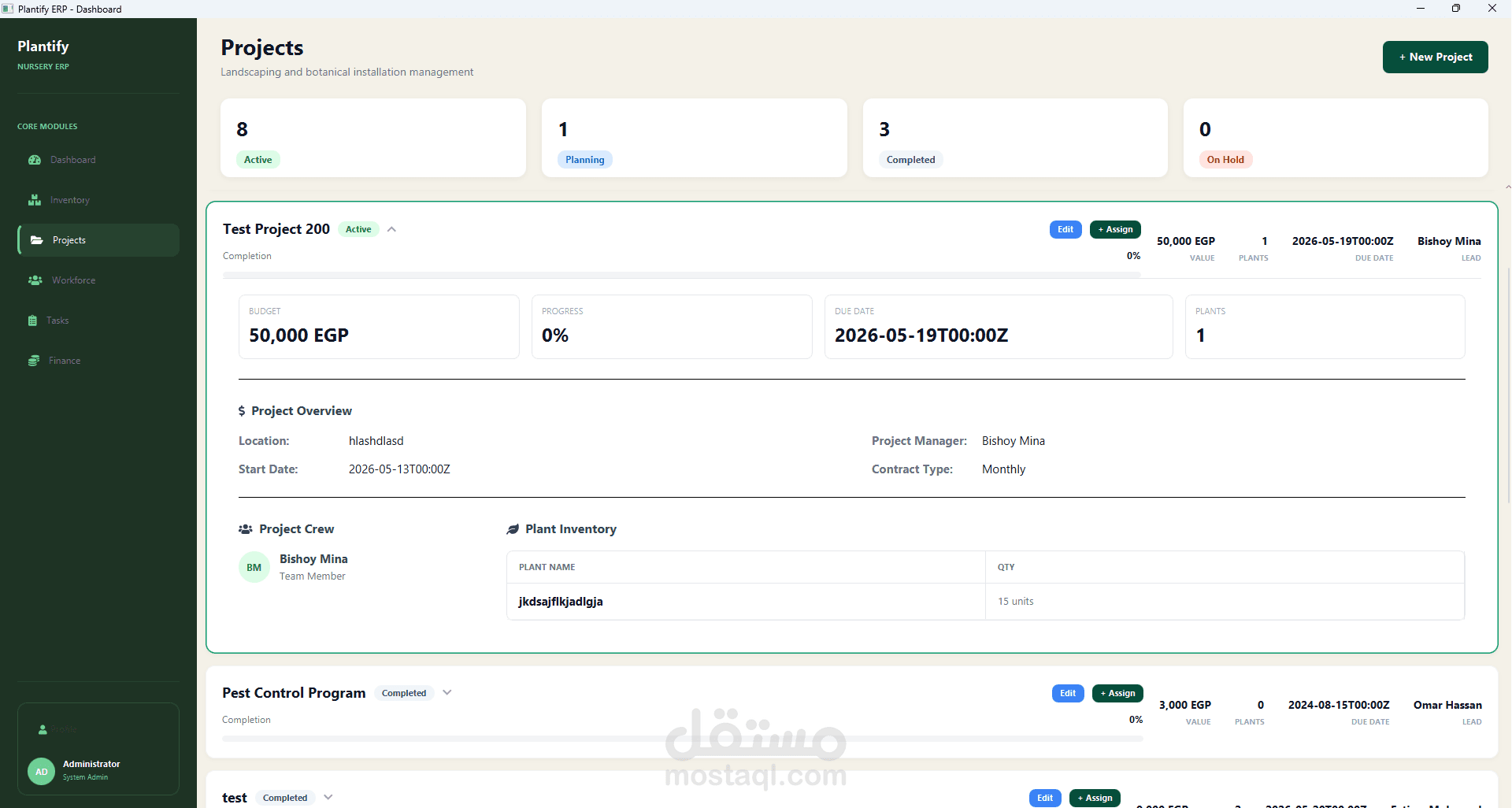Open the Inventory module

(x=98, y=200)
